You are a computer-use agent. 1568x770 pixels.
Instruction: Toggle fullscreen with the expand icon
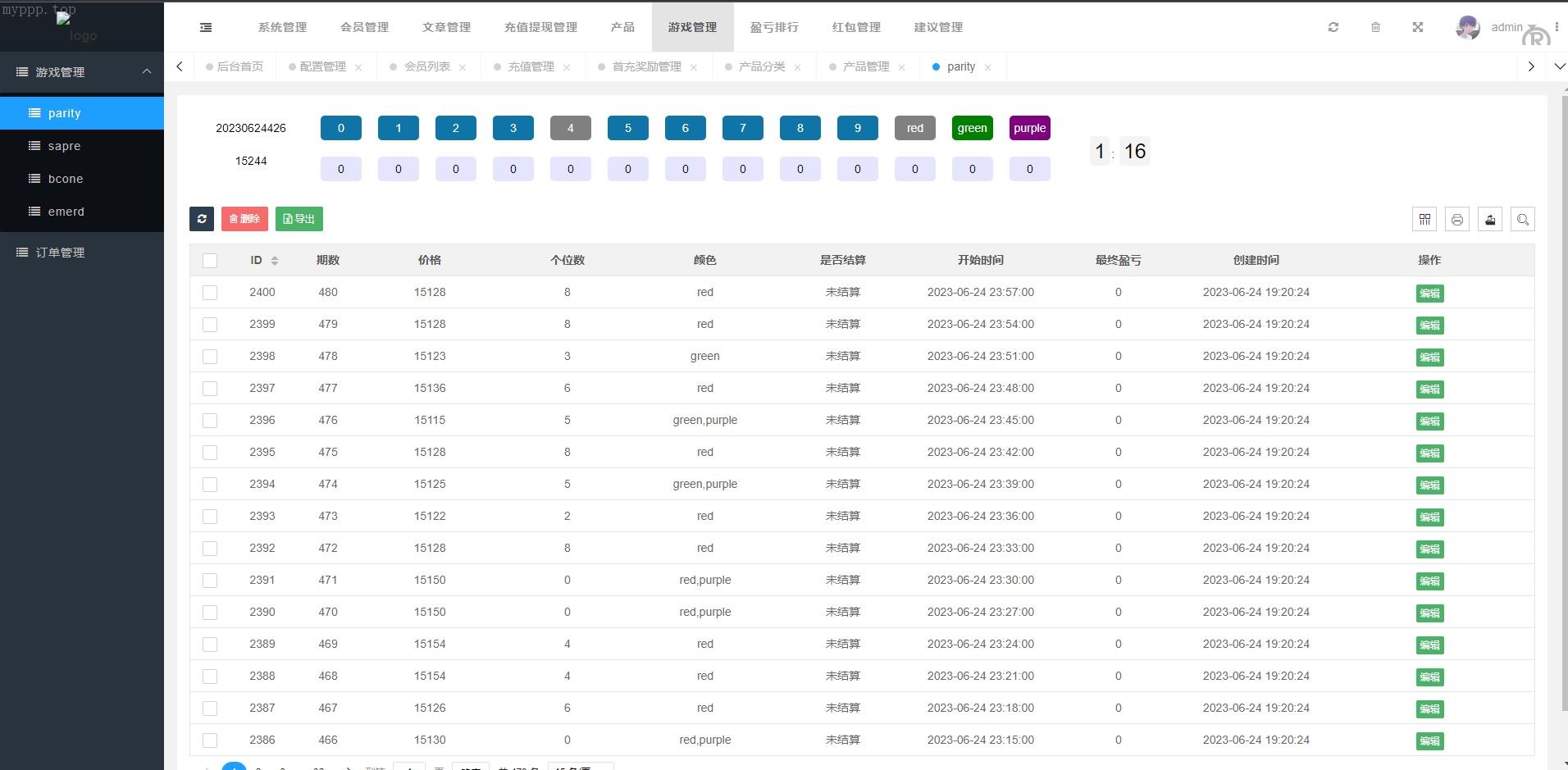1418,27
